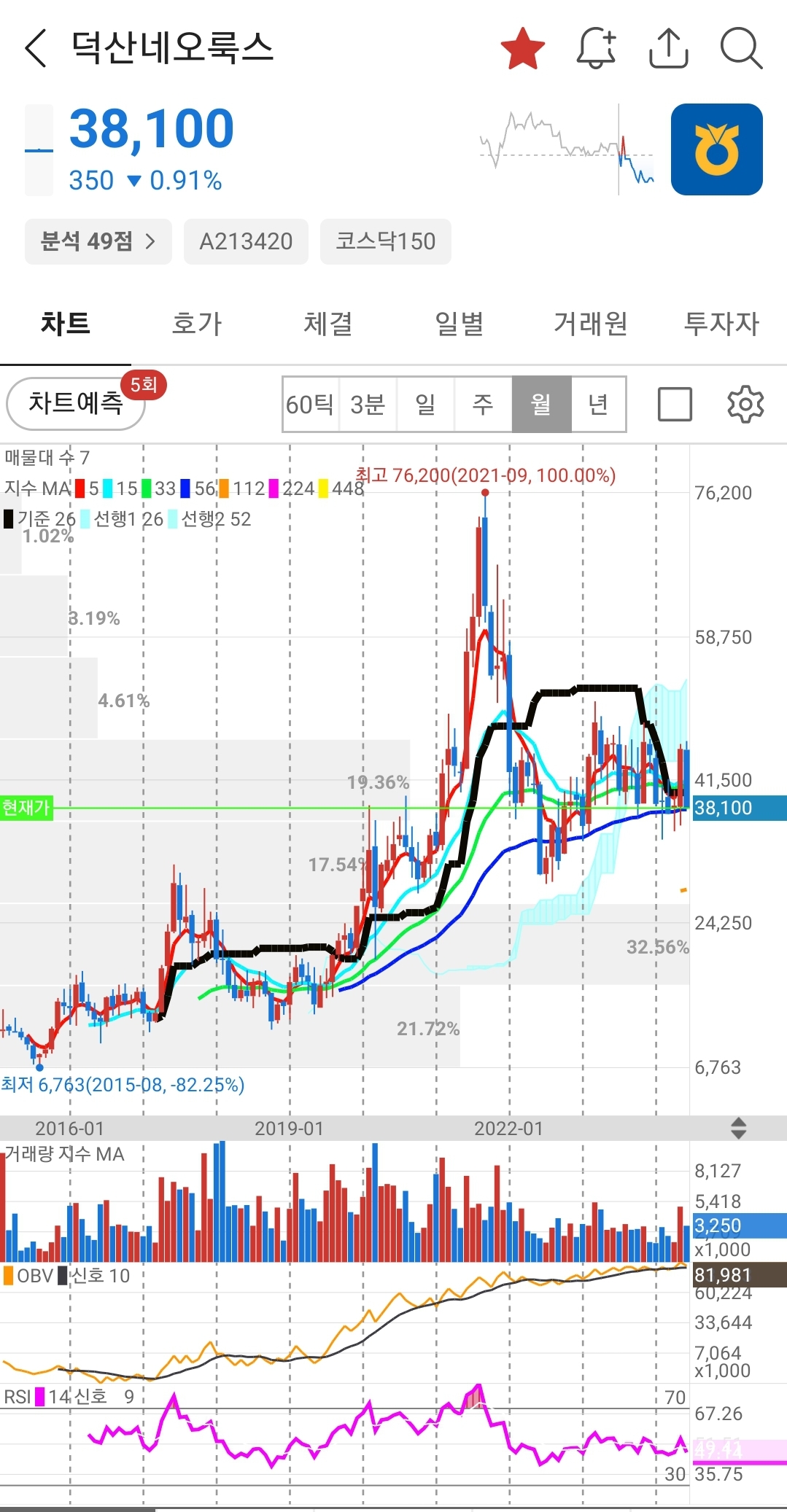787x1512 pixels.
Task: Tap the 5회 red badge
Action: tap(144, 384)
